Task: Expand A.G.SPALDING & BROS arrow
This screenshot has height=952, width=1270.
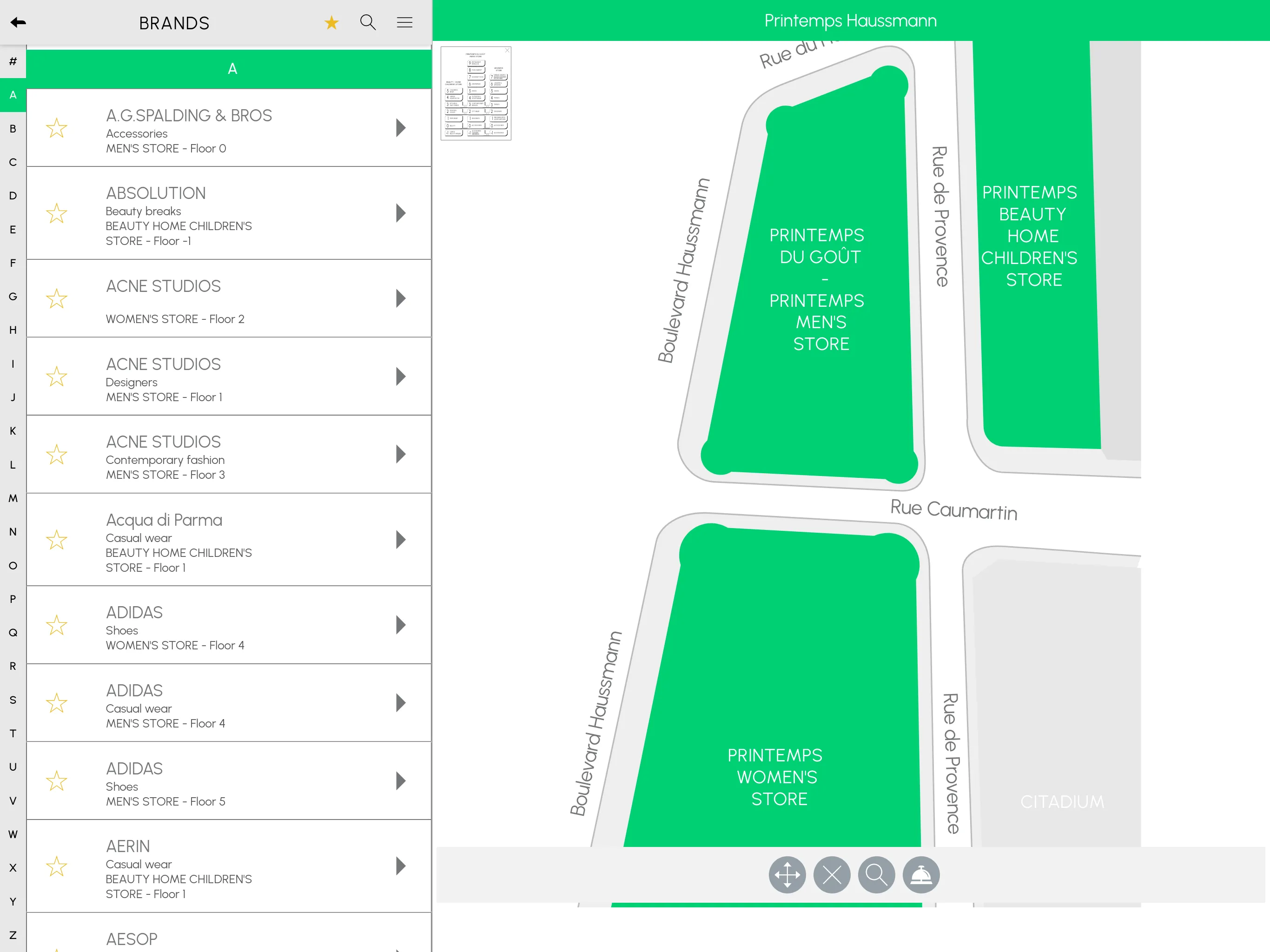Action: click(401, 127)
